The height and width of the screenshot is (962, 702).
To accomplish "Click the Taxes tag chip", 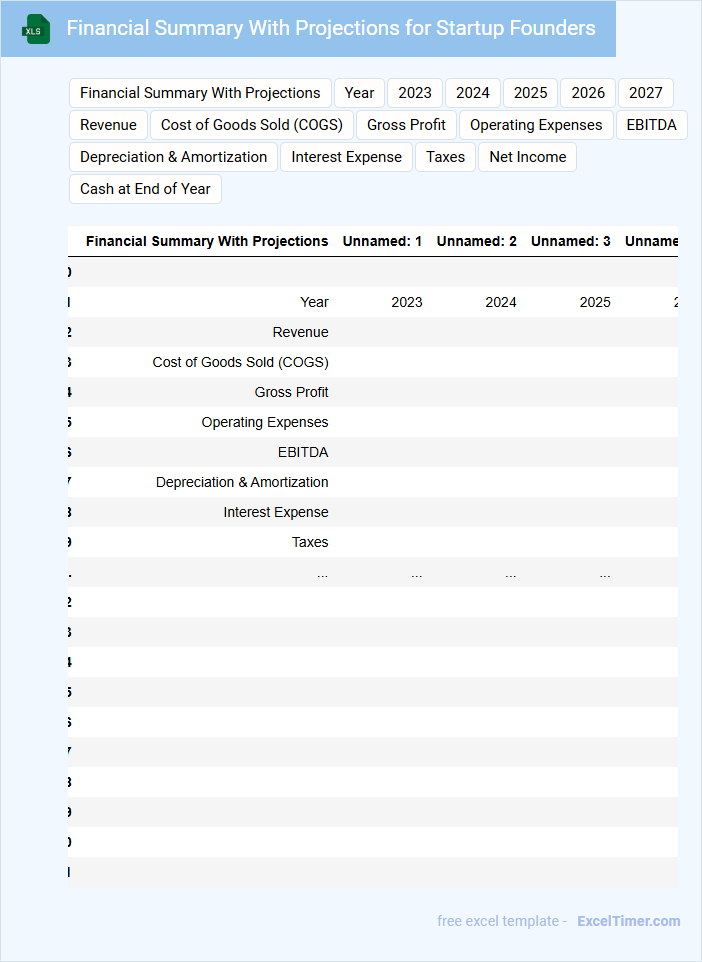I will pyautogui.click(x=445, y=157).
